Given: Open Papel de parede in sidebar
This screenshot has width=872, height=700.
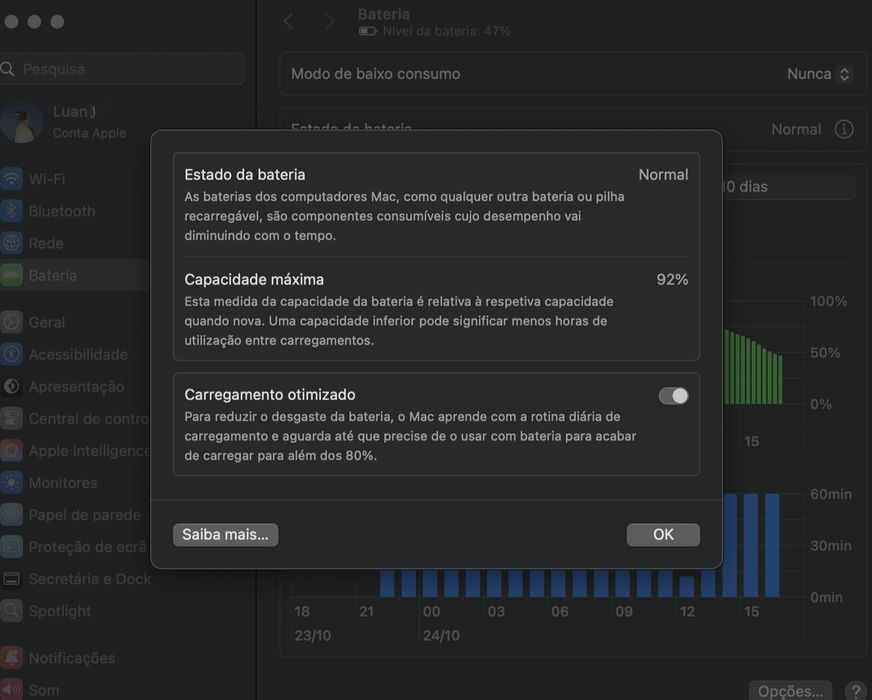Looking at the screenshot, I should click(x=71, y=515).
